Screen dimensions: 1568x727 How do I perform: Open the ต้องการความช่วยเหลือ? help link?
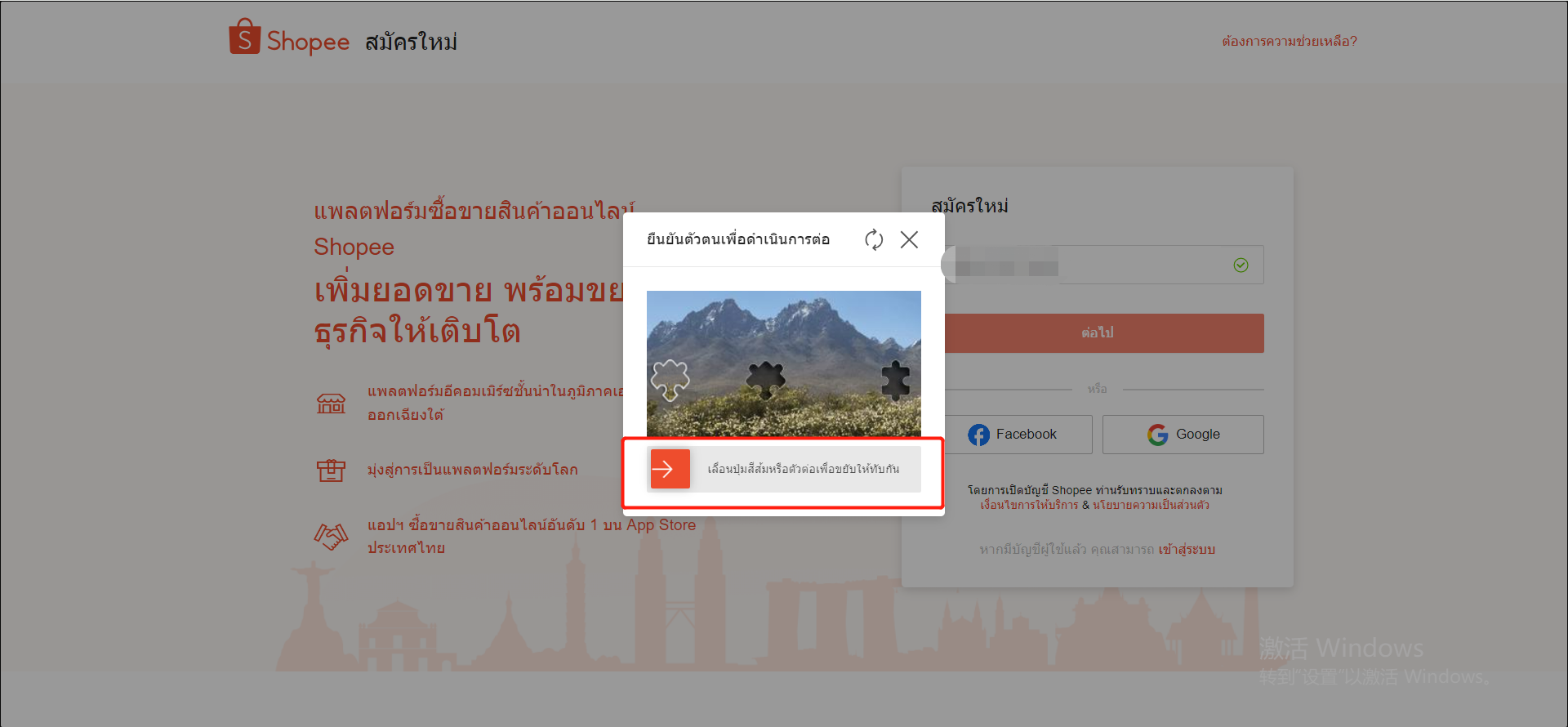point(1289,42)
